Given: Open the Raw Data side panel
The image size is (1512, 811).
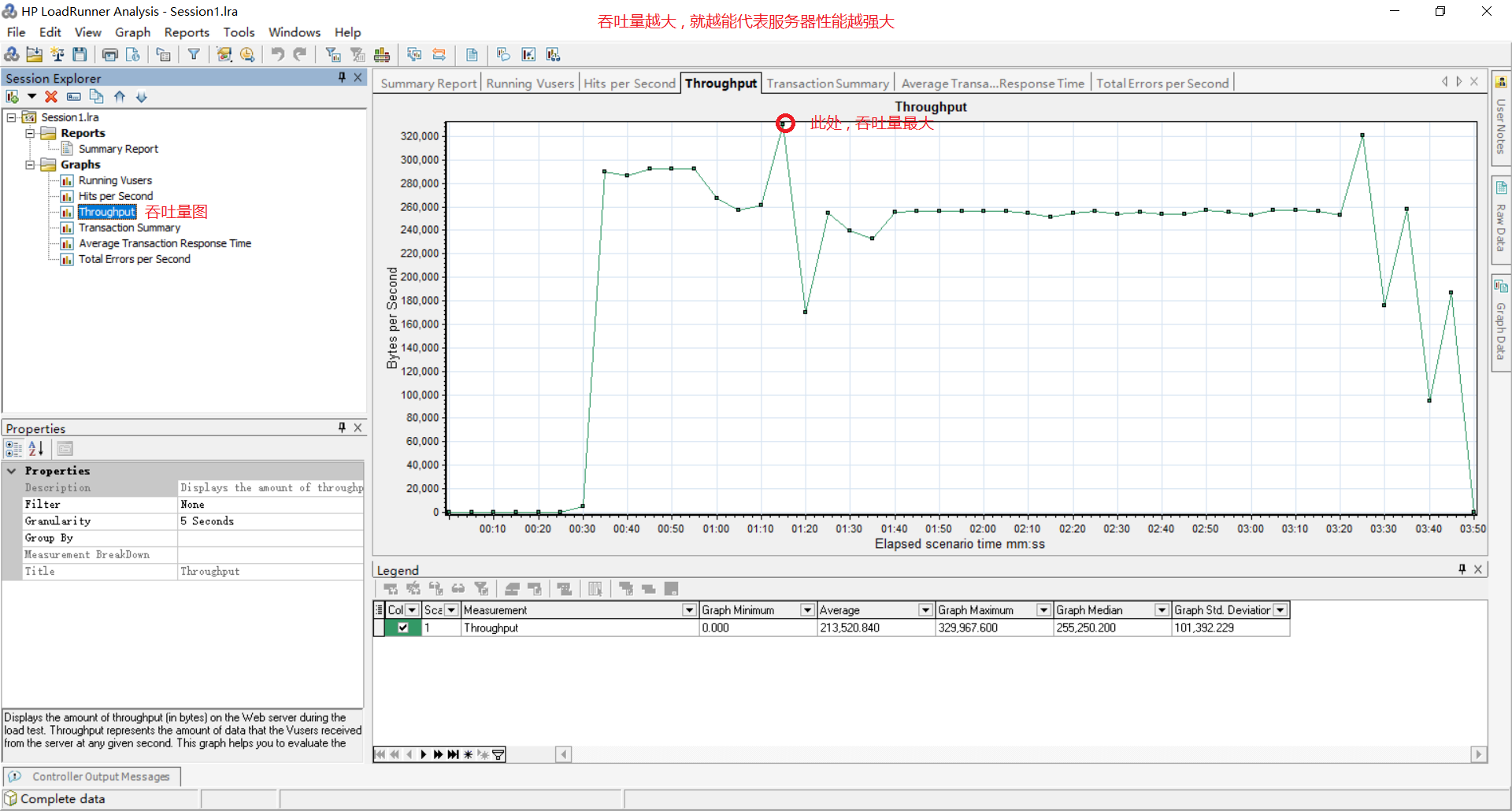Looking at the screenshot, I should pyautogui.click(x=1501, y=219).
